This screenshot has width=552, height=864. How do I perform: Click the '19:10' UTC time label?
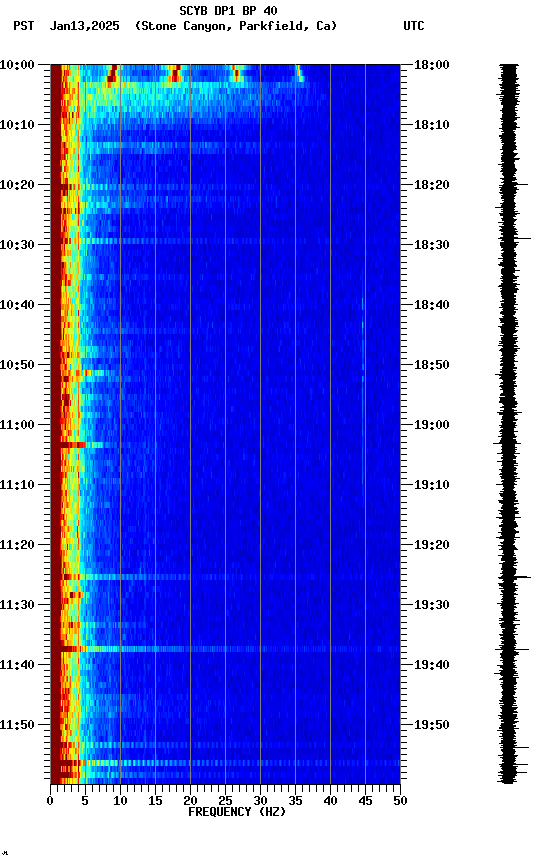click(432, 485)
